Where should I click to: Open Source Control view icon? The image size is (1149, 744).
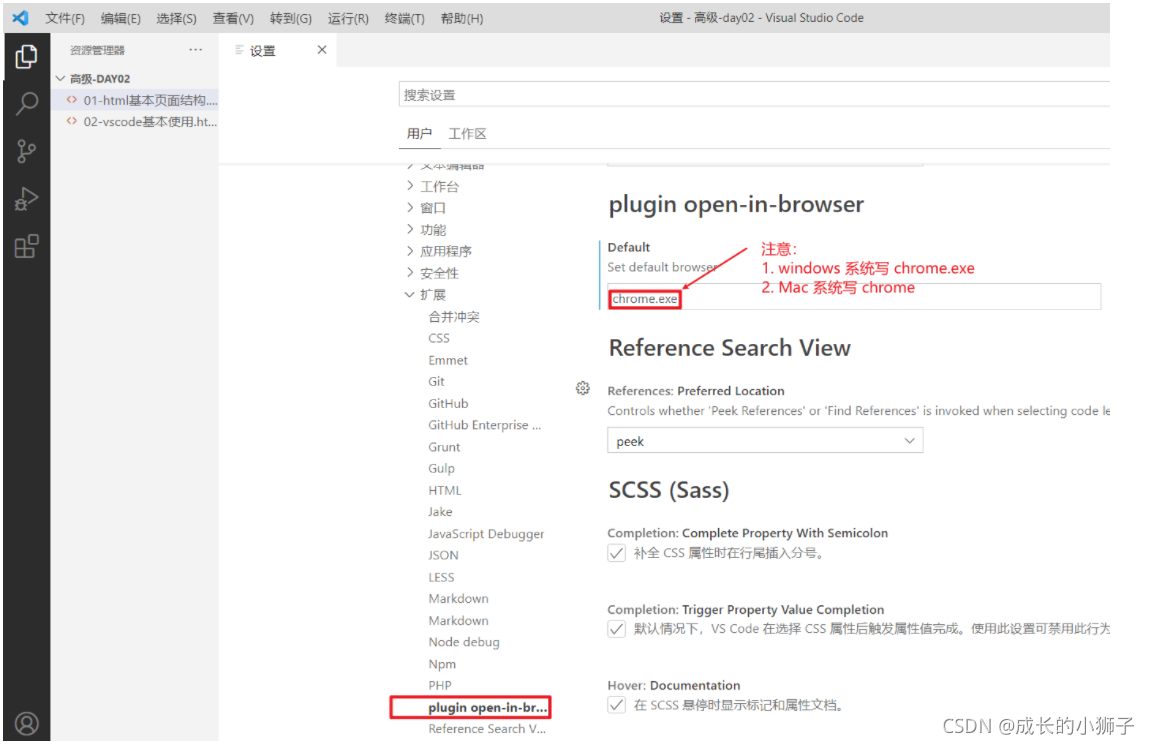(x=26, y=151)
